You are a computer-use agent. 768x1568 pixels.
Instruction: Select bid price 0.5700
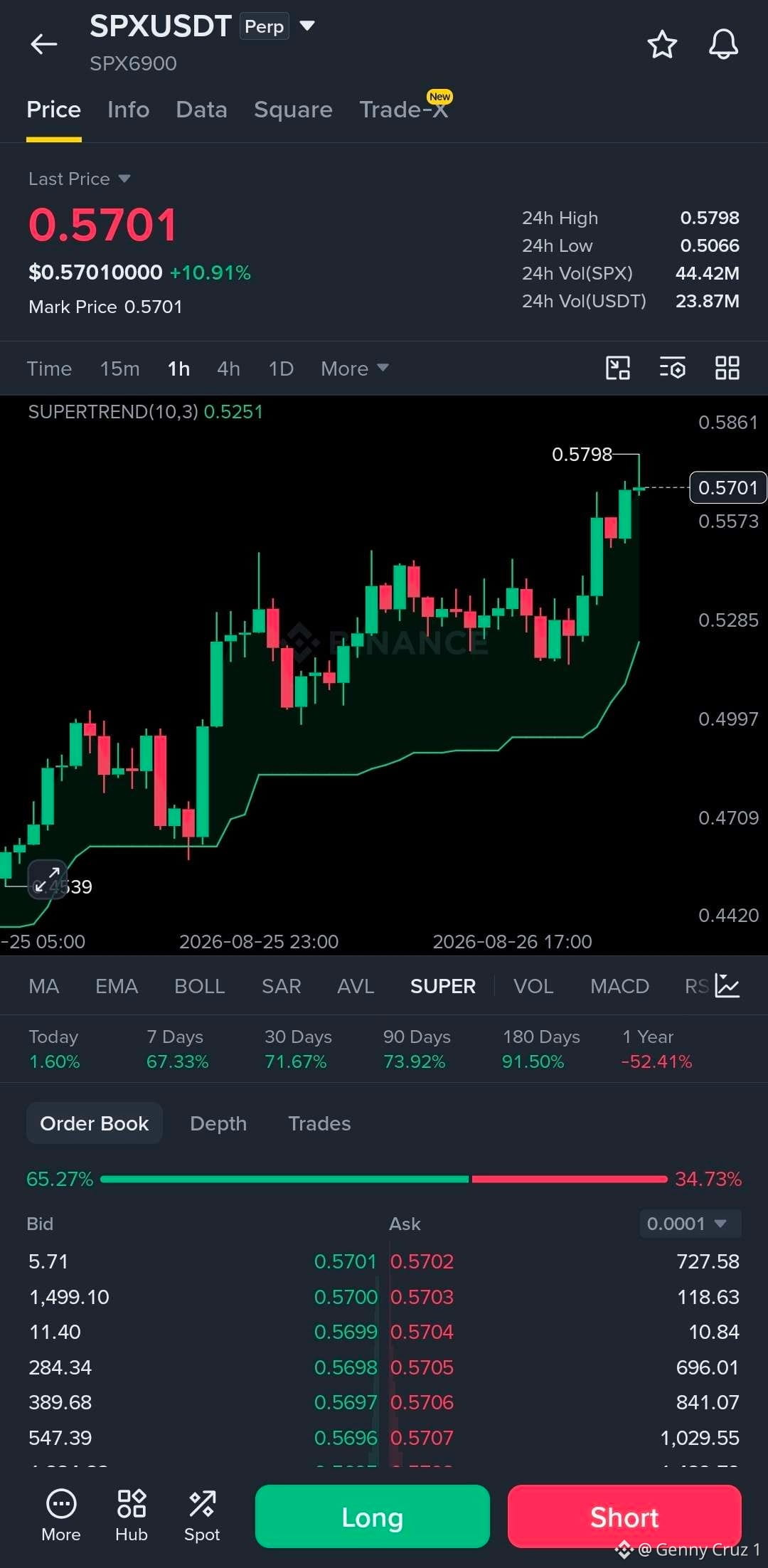346,1297
